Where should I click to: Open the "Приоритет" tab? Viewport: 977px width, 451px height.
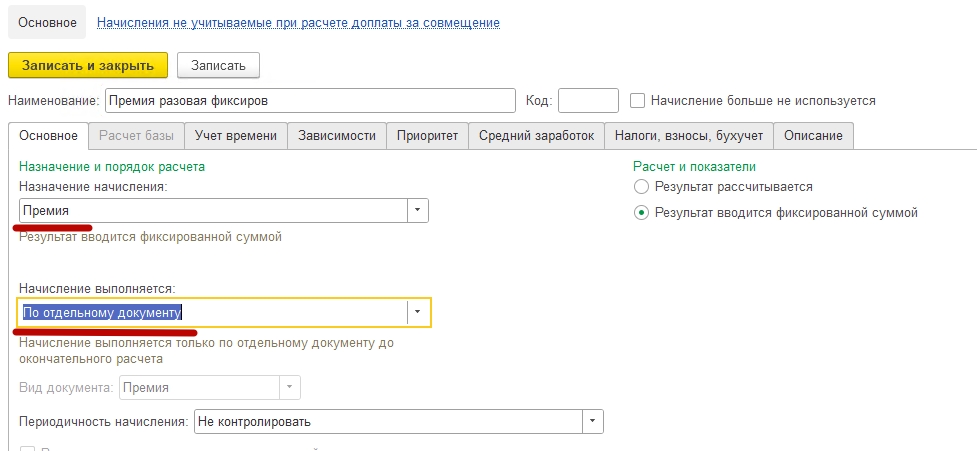427,136
